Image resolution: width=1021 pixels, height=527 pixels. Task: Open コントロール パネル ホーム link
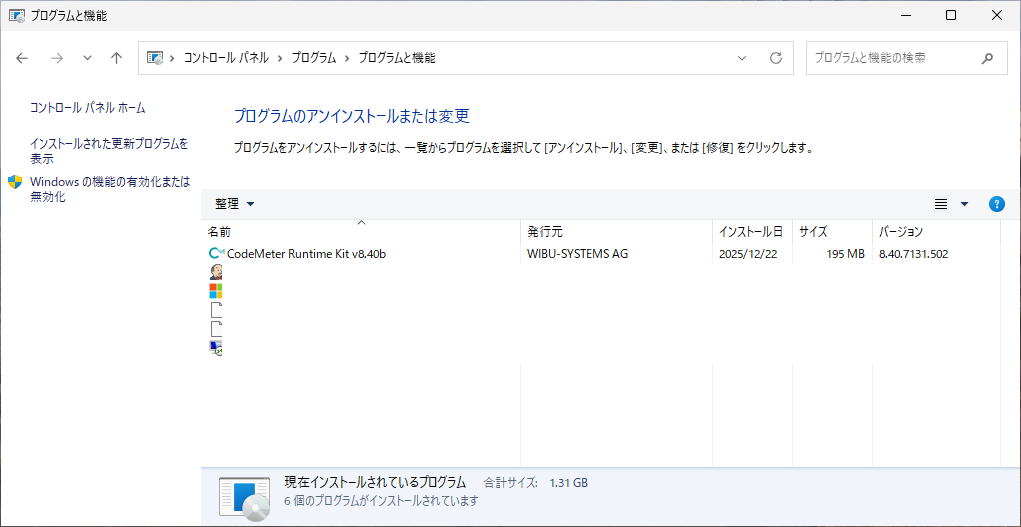point(87,107)
